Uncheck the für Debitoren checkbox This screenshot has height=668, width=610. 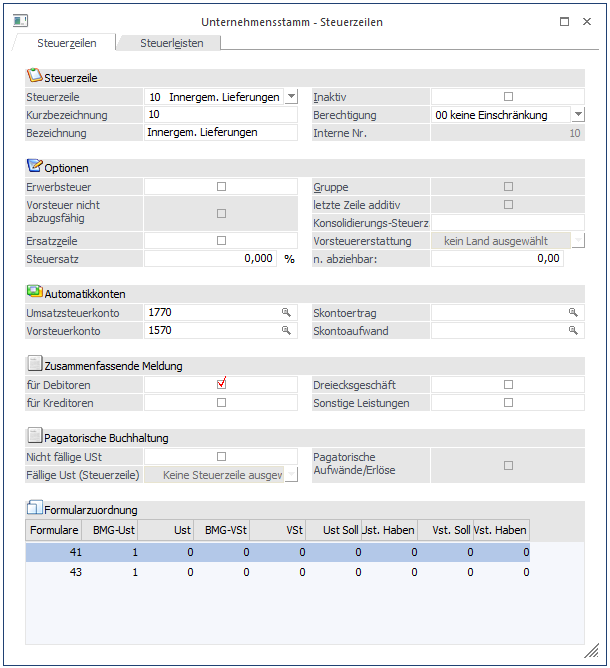pos(222,384)
